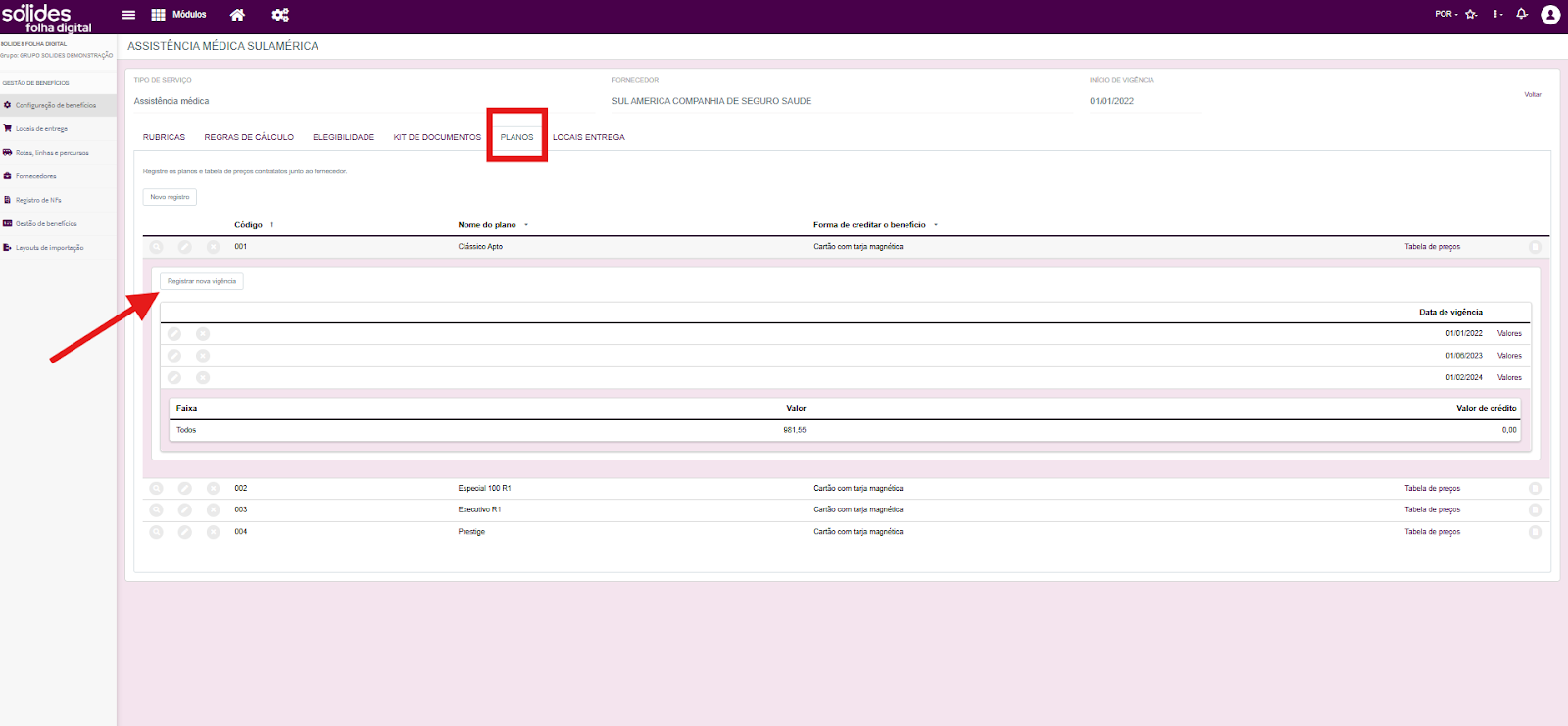The width and height of the screenshot is (1568, 726).
Task: Open Valores for vigência 01/06/2023
Action: coord(1509,356)
